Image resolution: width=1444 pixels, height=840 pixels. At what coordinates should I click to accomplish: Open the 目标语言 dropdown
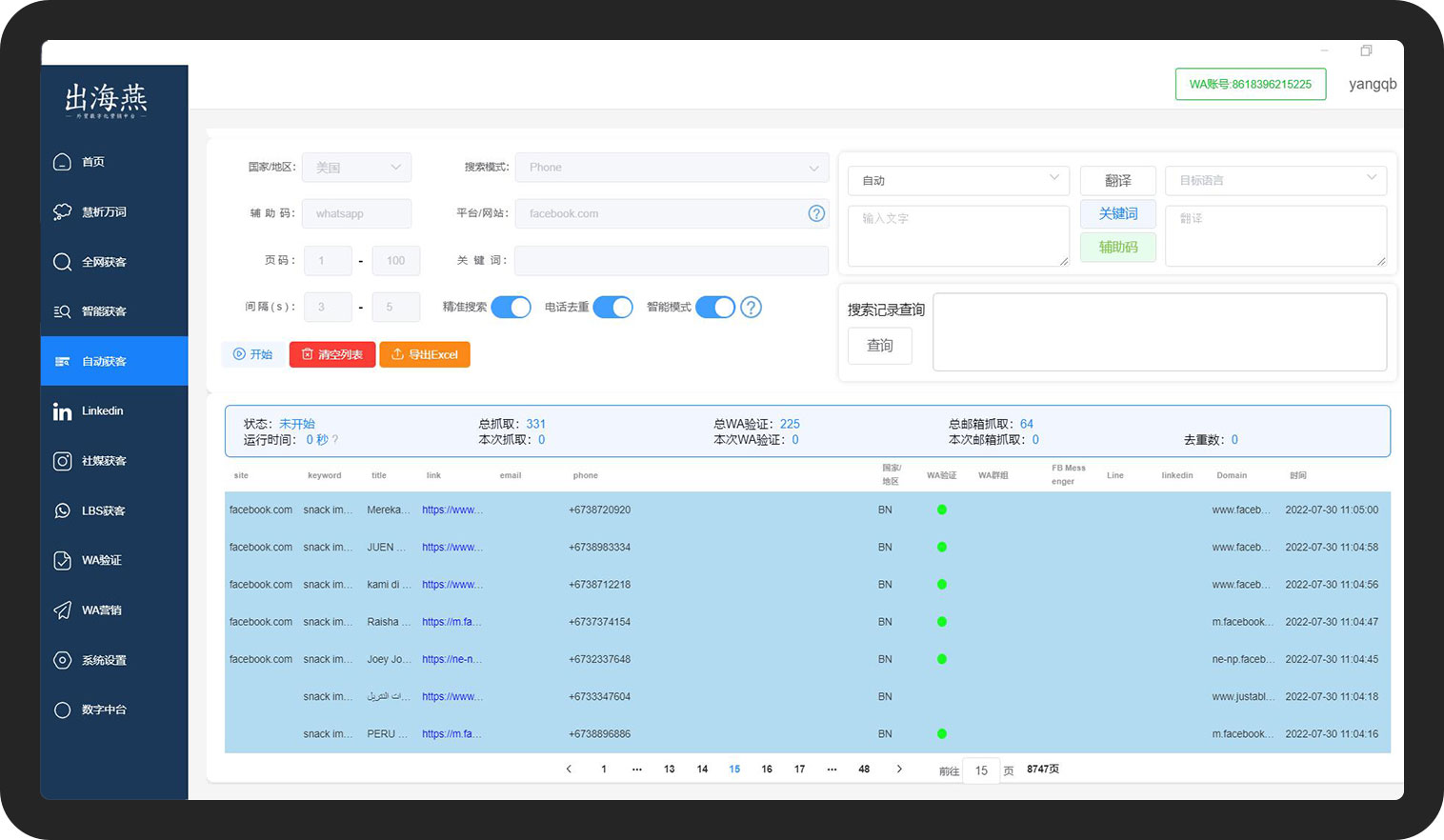click(1275, 180)
